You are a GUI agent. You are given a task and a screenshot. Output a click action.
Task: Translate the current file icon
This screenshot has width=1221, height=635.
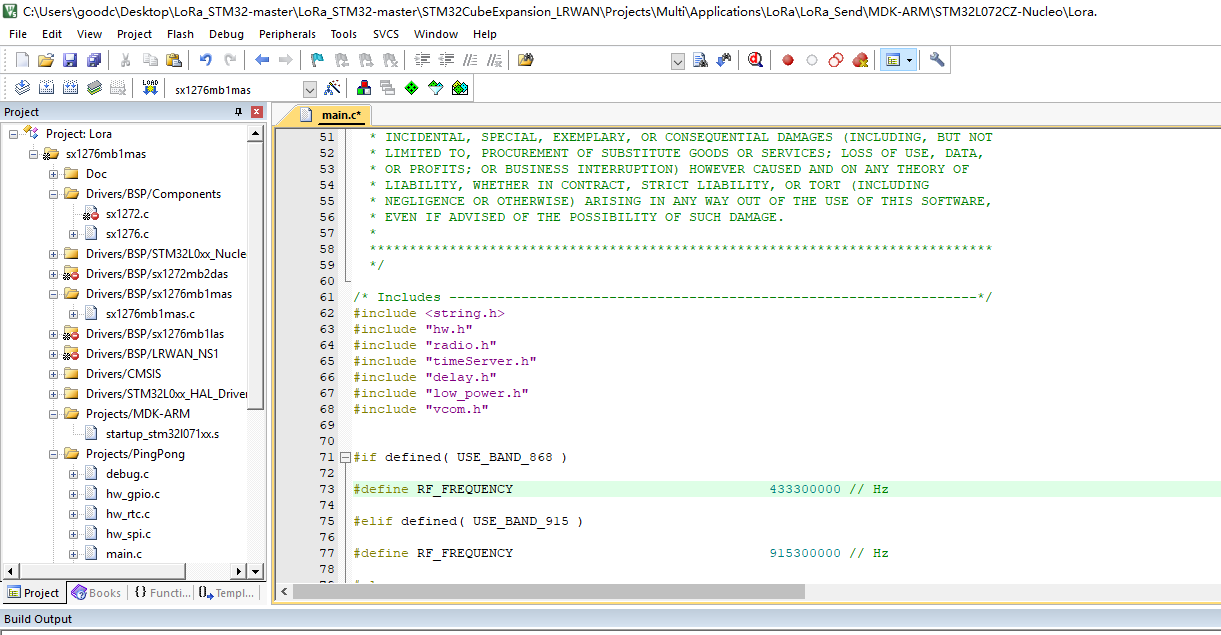[22, 88]
